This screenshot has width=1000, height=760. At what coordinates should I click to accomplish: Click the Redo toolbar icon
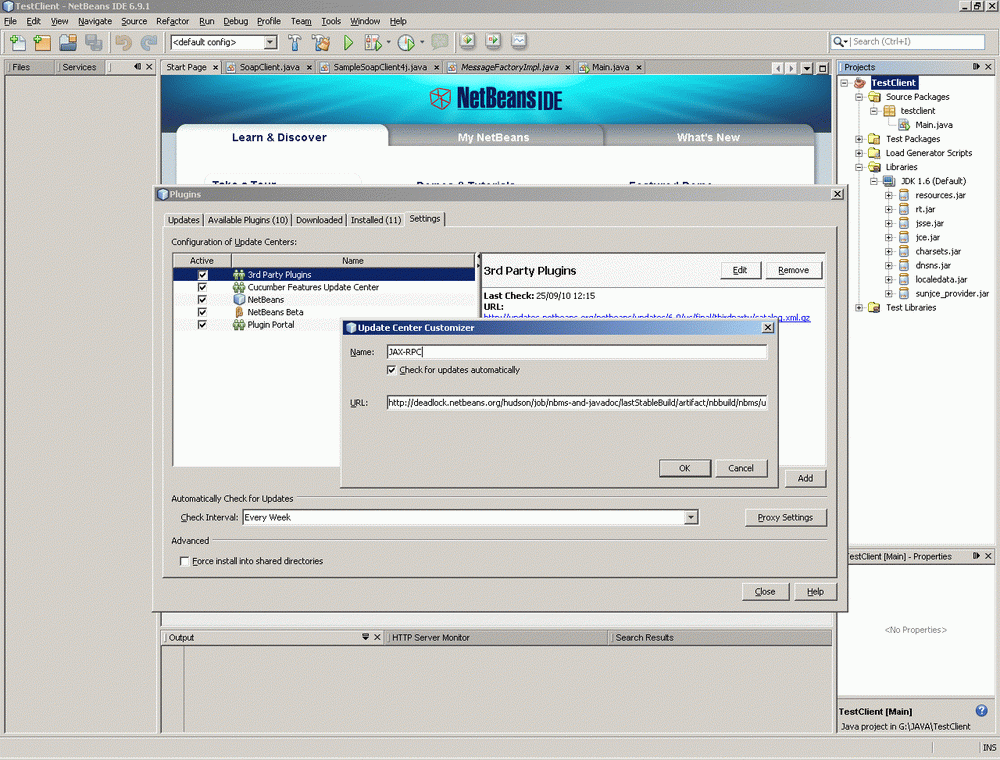pyautogui.click(x=149, y=43)
